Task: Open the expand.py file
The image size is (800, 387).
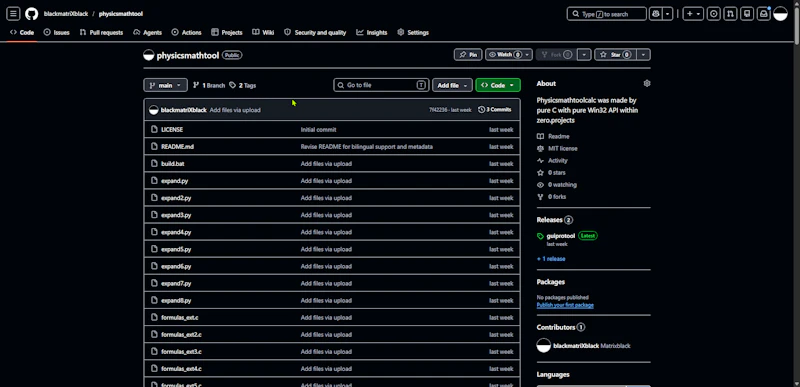Action: coord(174,181)
